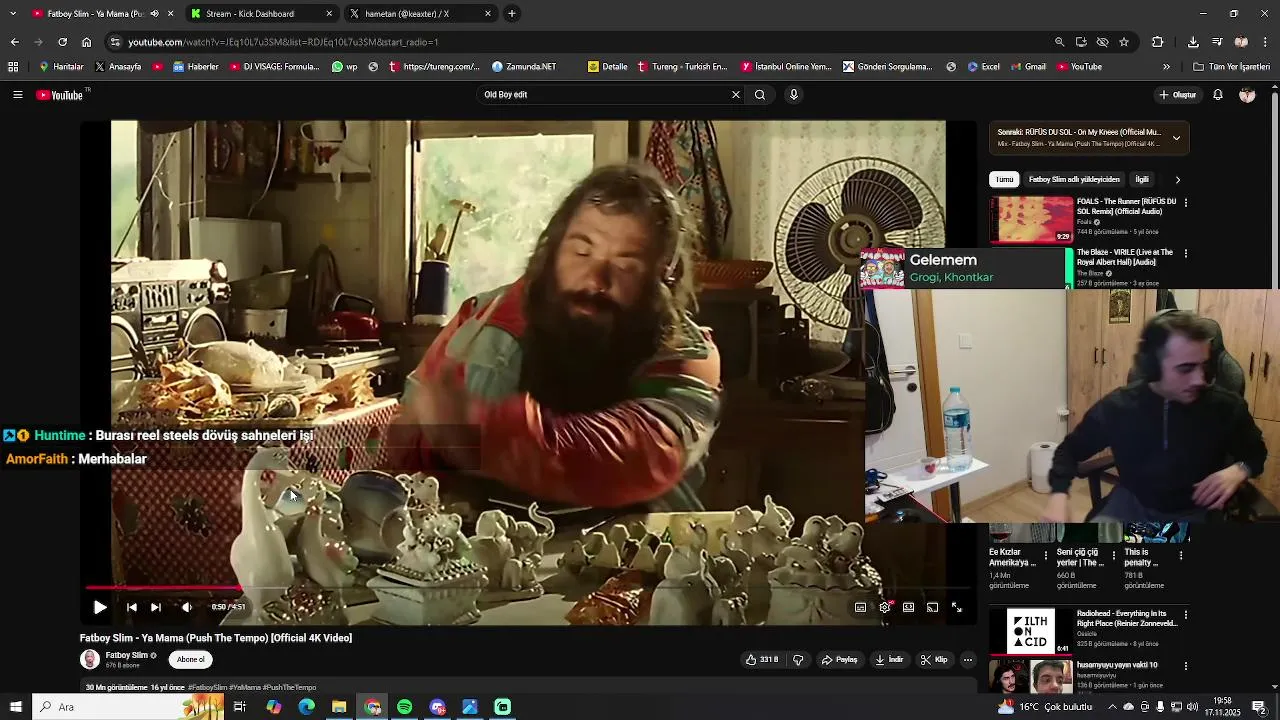Open video player settings gear
This screenshot has height=720, width=1280.
click(x=885, y=607)
